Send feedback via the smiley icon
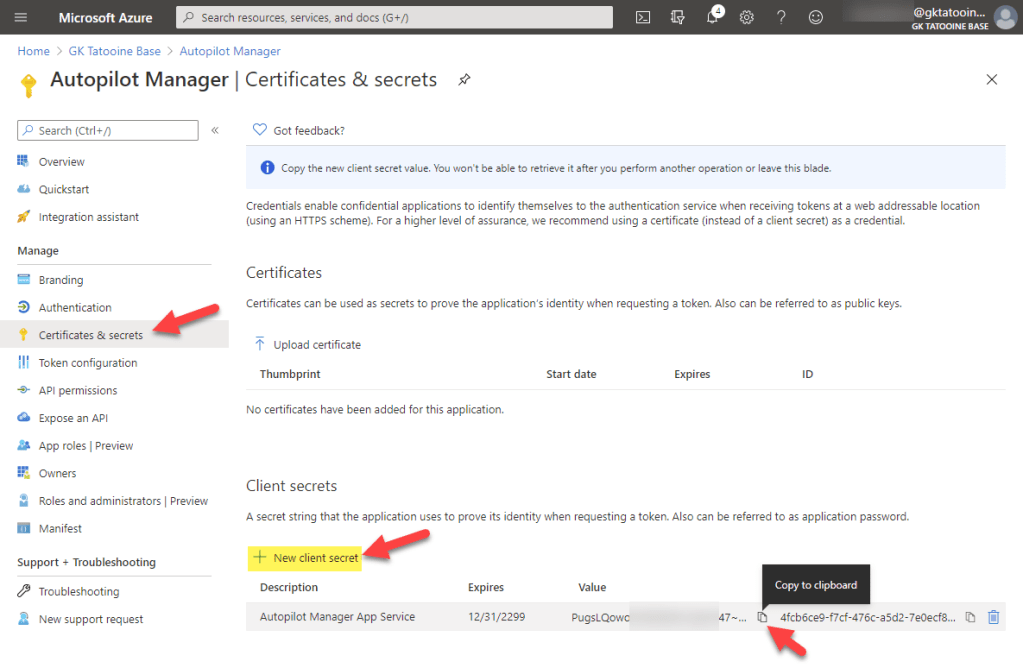 (x=815, y=17)
